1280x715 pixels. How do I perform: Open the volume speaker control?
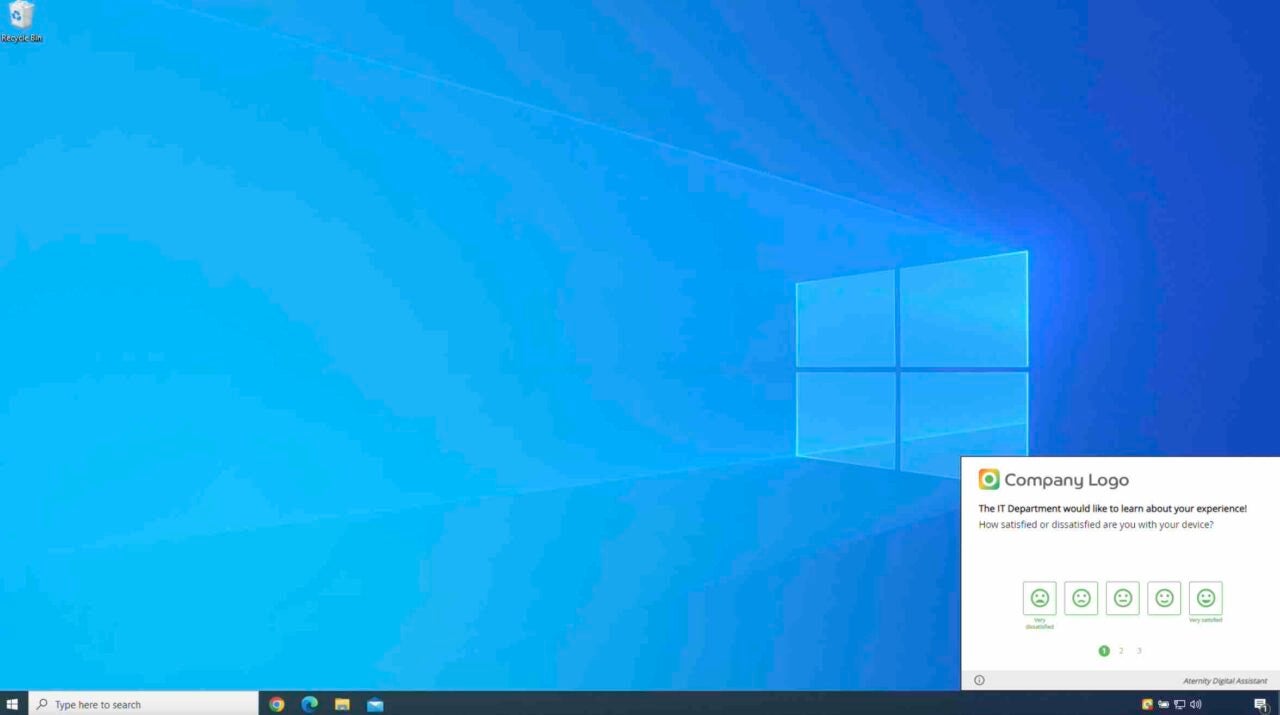1196,704
